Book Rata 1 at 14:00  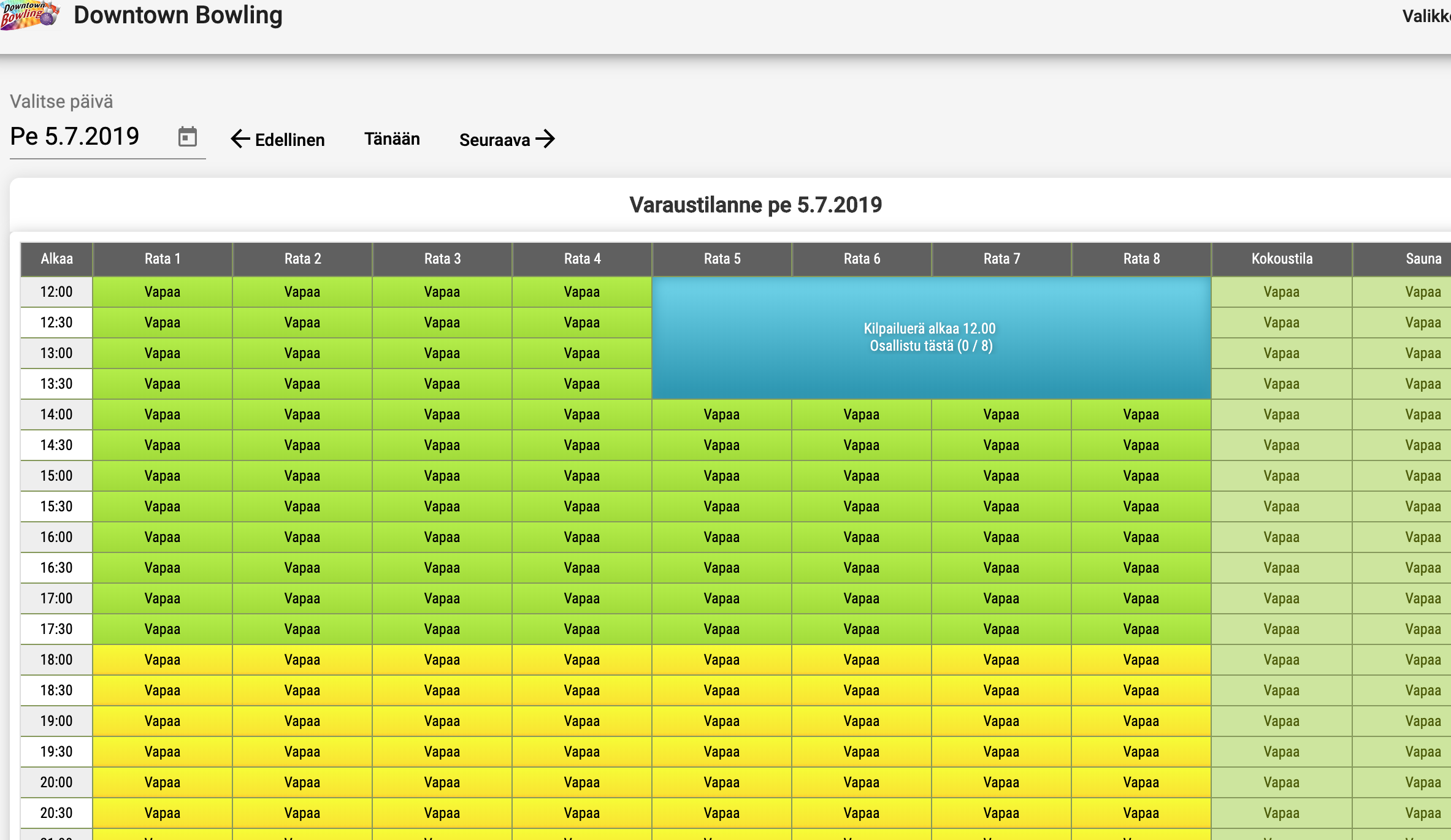pyautogui.click(x=163, y=414)
